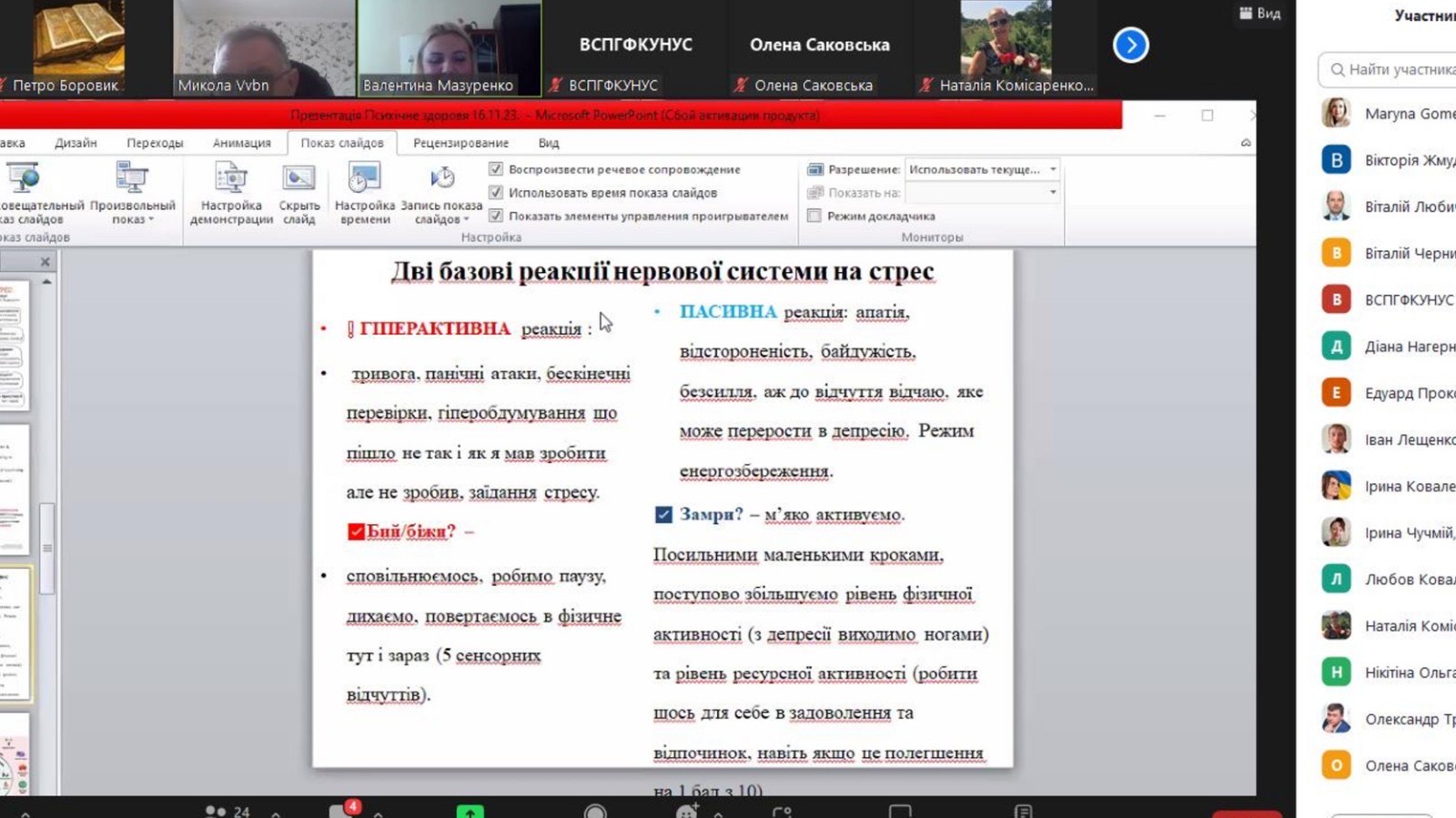The width and height of the screenshot is (1456, 818).
Task: Click Діана Нагерн avatar in participants list
Action: tap(1336, 346)
